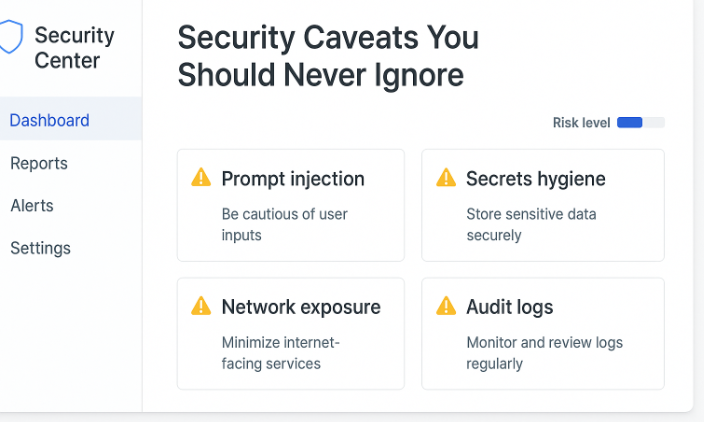Click the shield logo icon
The width and height of the screenshot is (704, 422).
(10, 38)
